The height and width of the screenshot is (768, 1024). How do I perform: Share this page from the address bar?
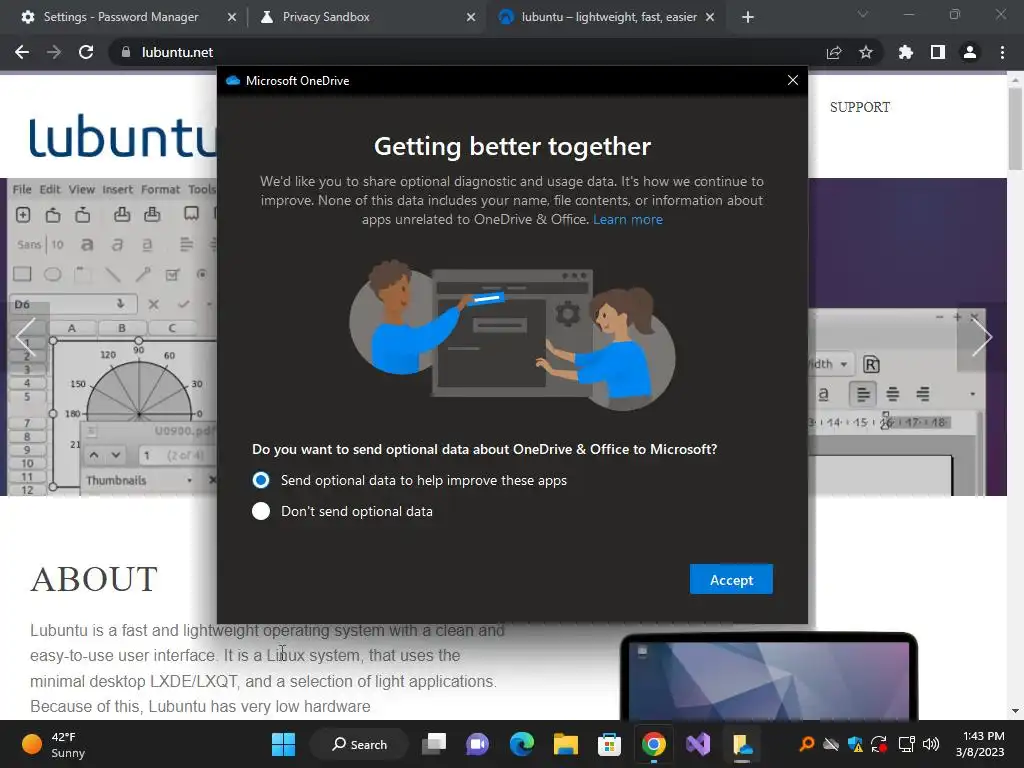click(x=834, y=52)
